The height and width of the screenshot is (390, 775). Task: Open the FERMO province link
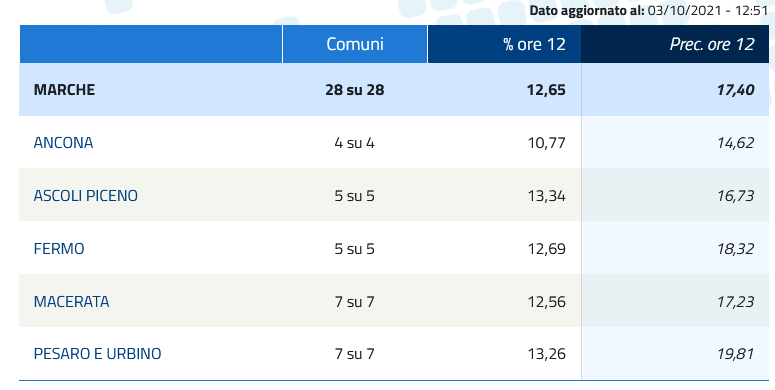(x=59, y=249)
